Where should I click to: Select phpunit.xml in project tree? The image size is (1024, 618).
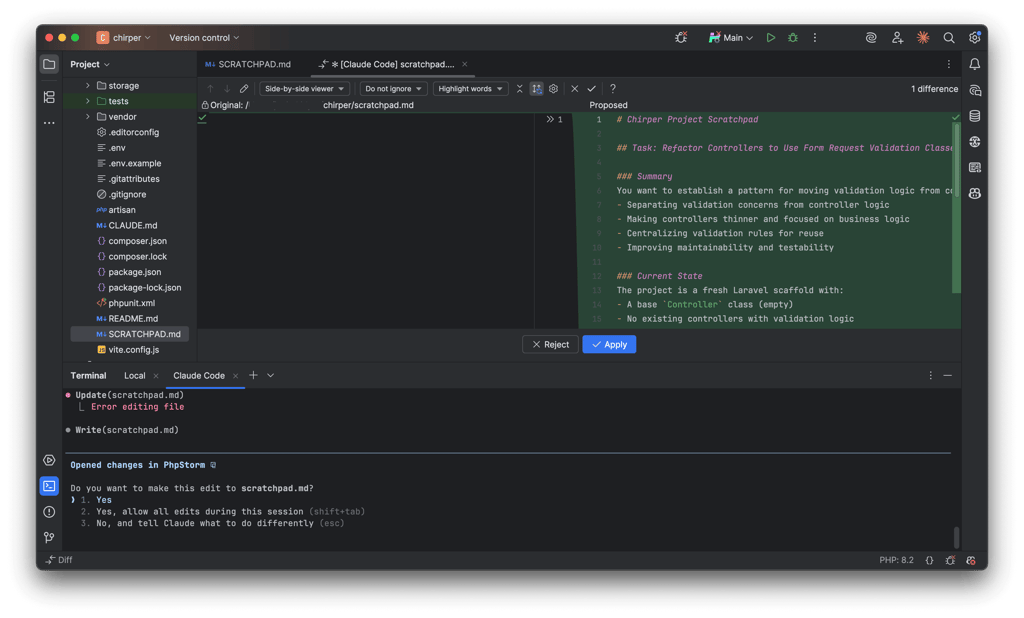tap(129, 303)
